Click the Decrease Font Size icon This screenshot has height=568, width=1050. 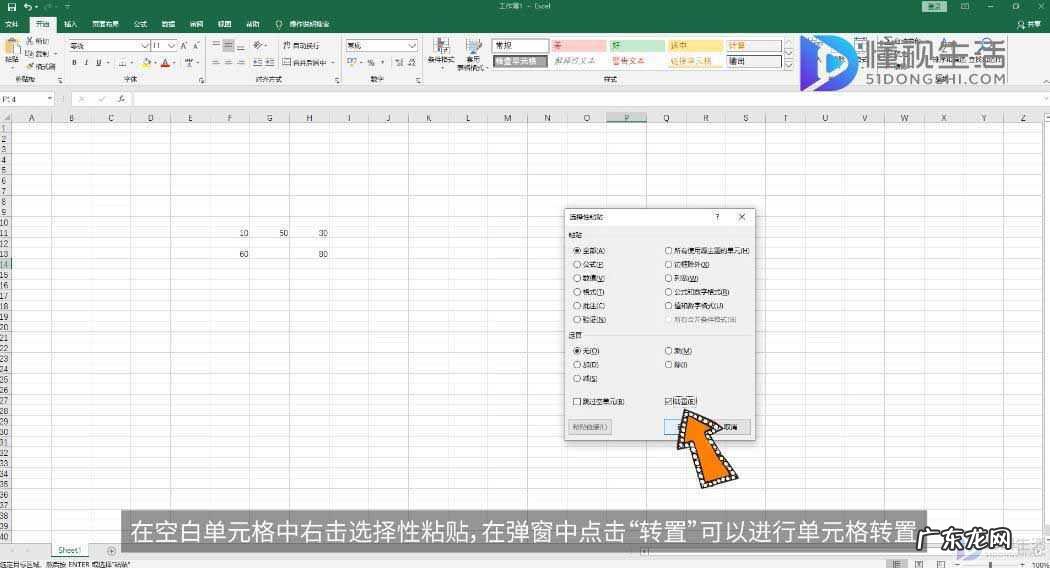[196, 46]
